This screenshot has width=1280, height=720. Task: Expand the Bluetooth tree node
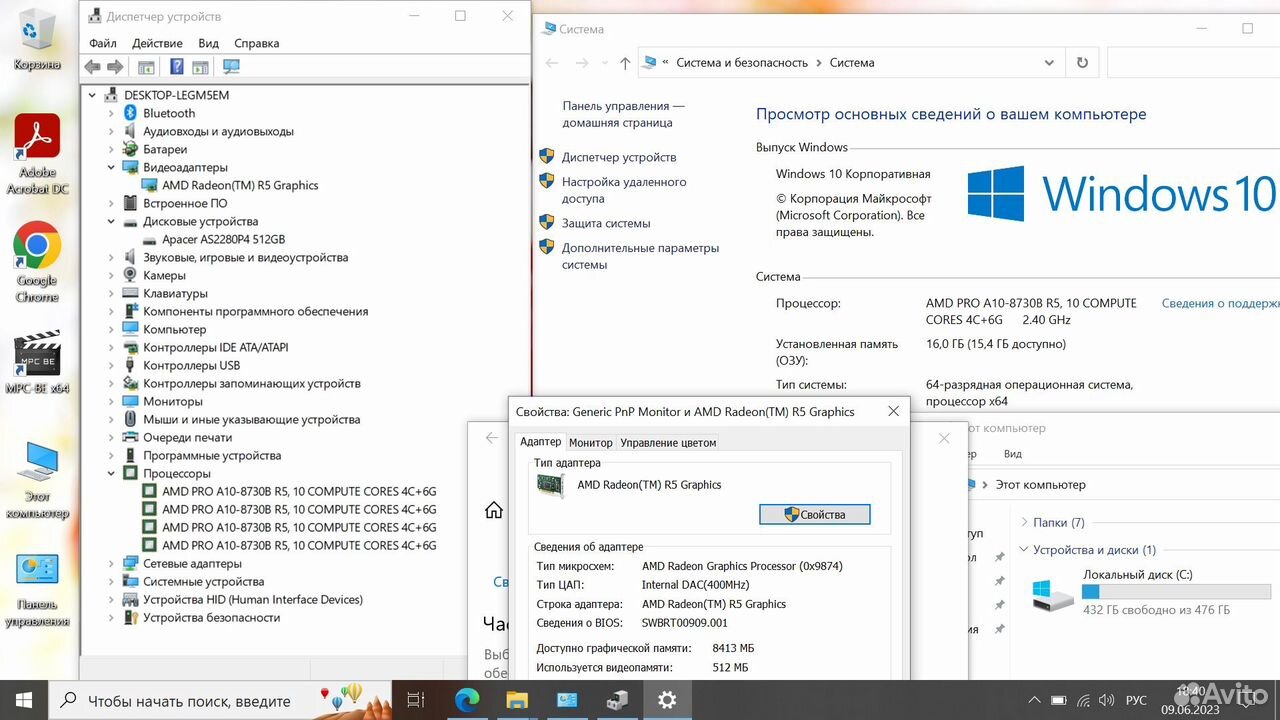(x=111, y=113)
